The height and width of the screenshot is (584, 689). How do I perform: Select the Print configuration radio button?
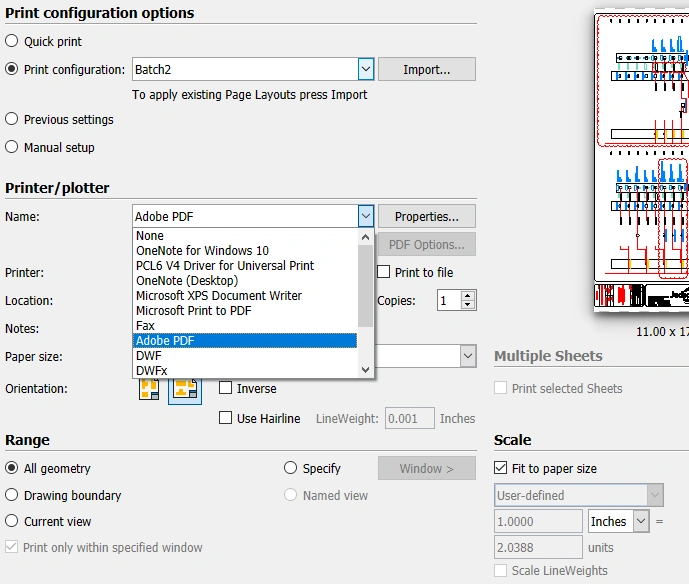click(11, 69)
